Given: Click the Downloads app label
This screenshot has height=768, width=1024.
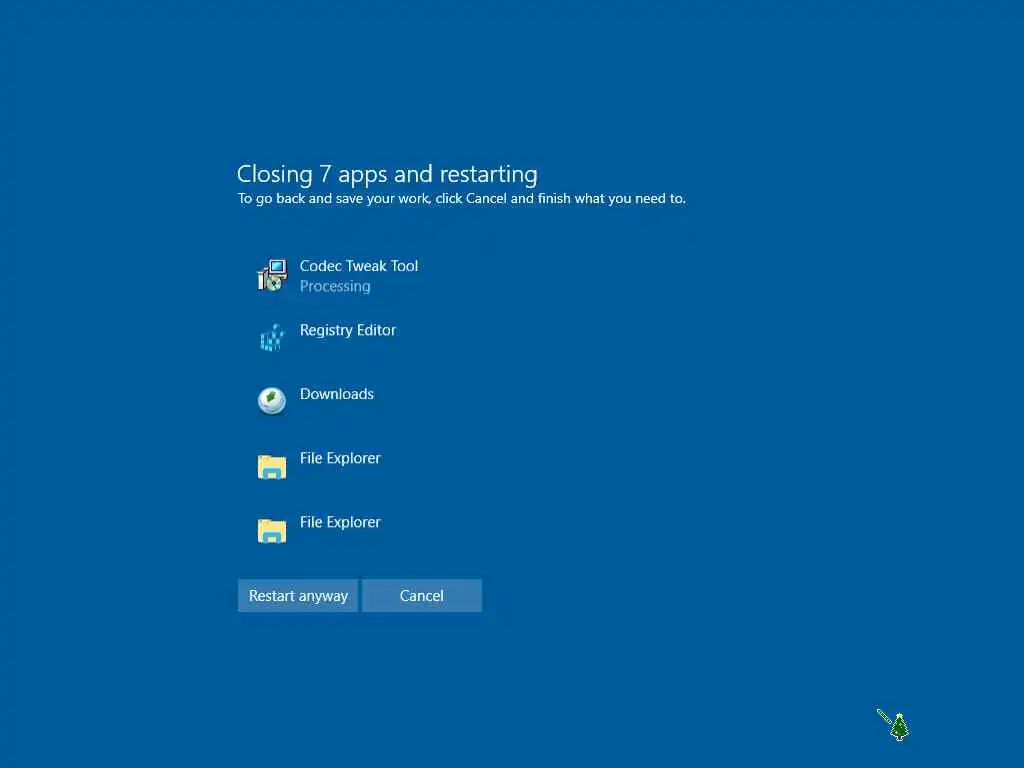Looking at the screenshot, I should pyautogui.click(x=337, y=394).
